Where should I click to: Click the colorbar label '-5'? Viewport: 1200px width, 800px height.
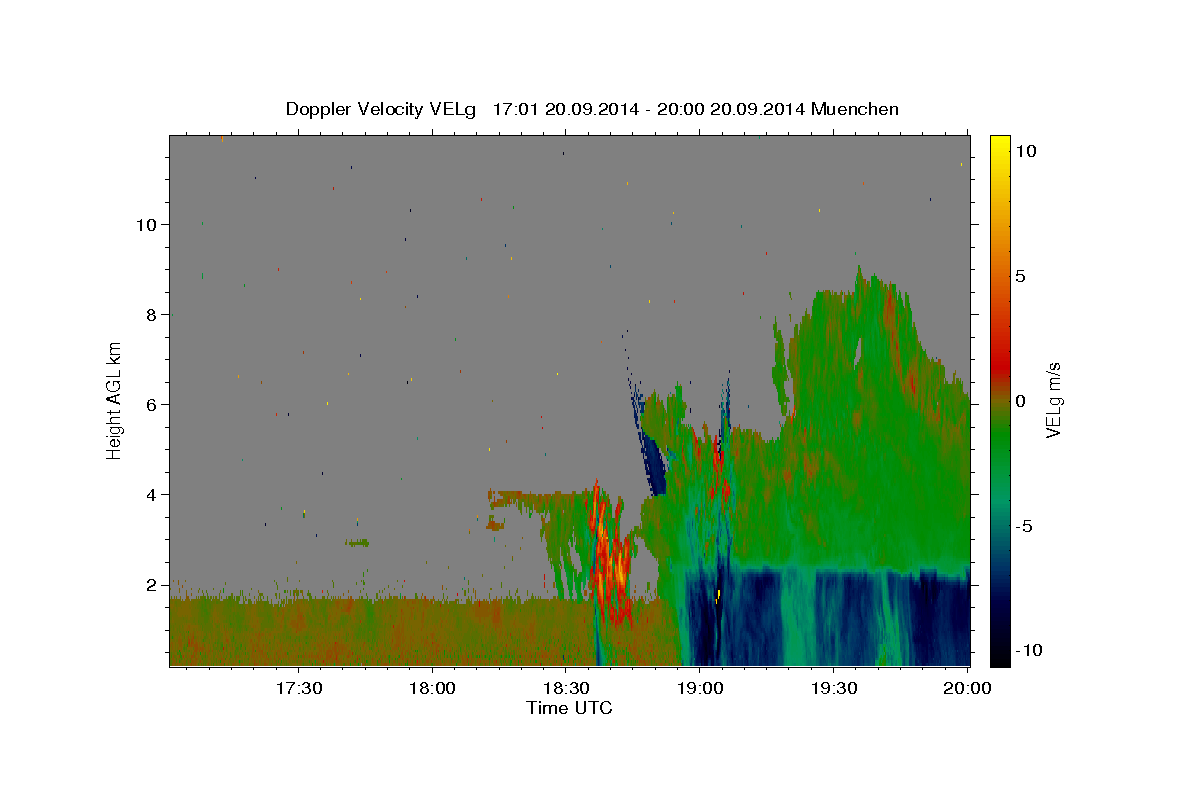tap(1025, 526)
